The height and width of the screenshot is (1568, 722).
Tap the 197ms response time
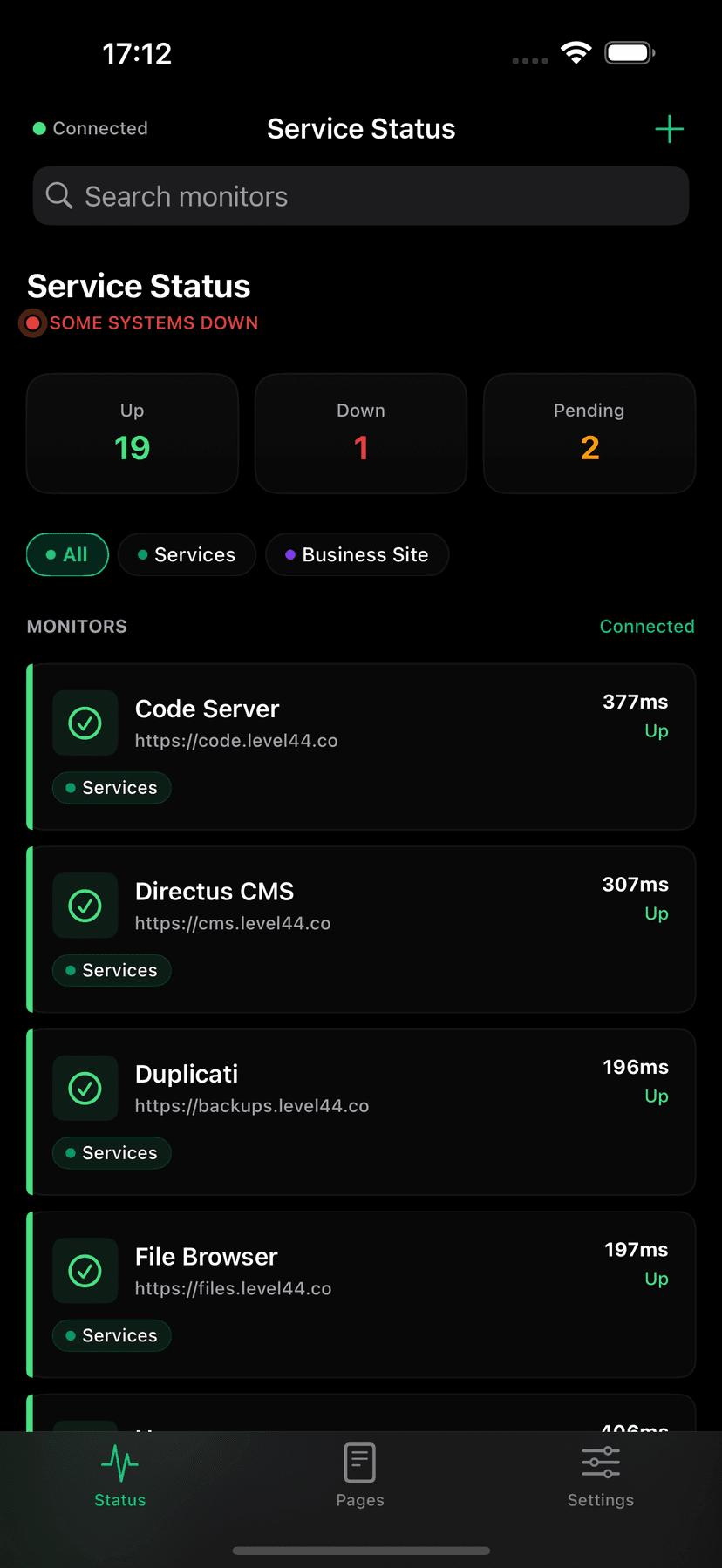coord(637,1250)
